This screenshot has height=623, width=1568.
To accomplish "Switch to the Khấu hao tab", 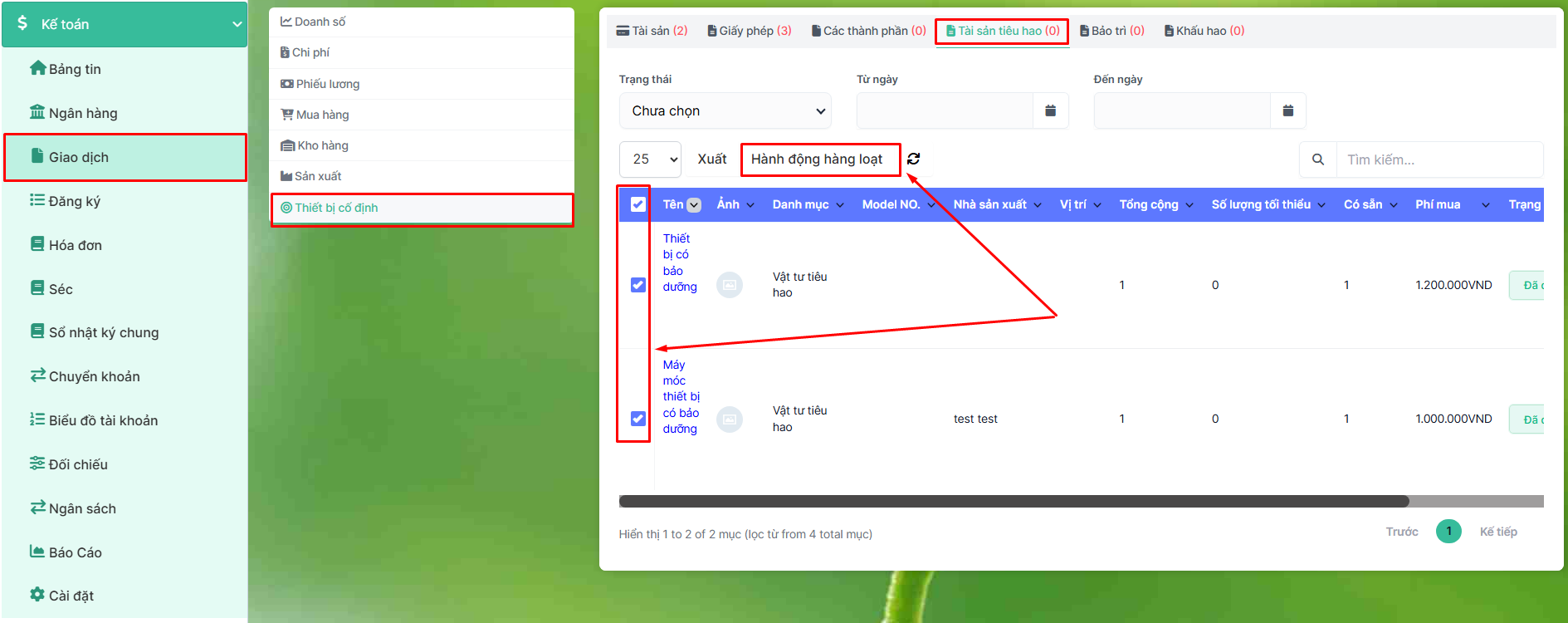I will point(1204,31).
